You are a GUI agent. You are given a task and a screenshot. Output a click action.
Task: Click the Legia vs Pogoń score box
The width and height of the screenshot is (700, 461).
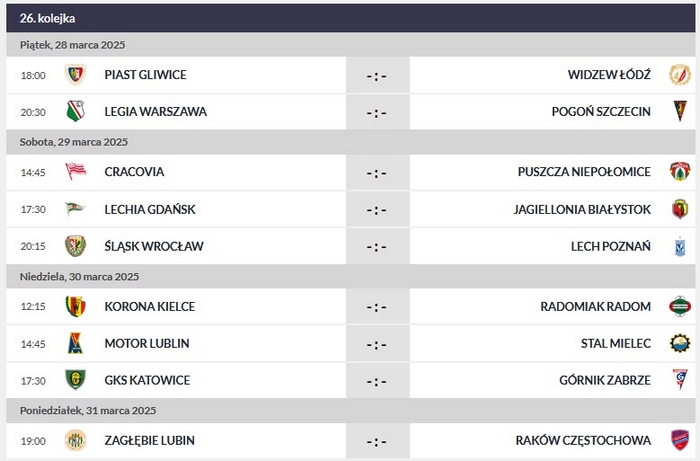[x=376, y=111]
